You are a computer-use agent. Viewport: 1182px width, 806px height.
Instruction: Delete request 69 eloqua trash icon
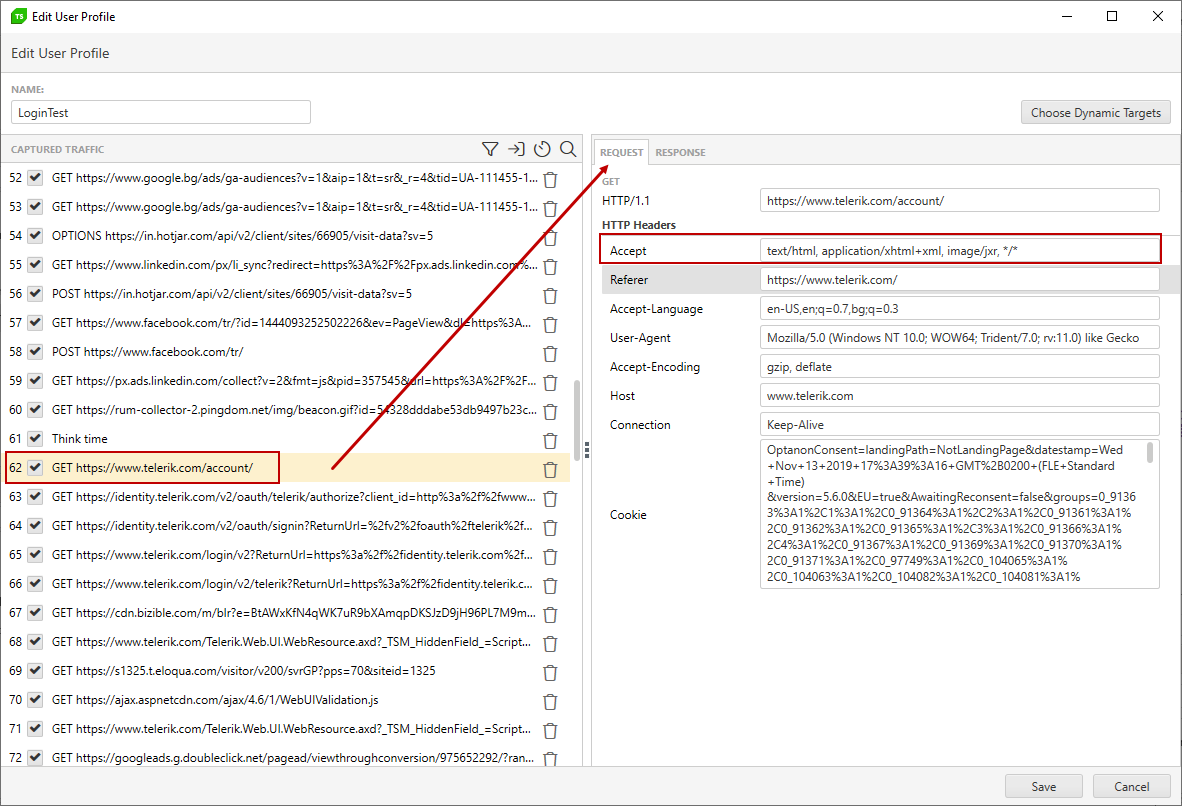point(550,673)
